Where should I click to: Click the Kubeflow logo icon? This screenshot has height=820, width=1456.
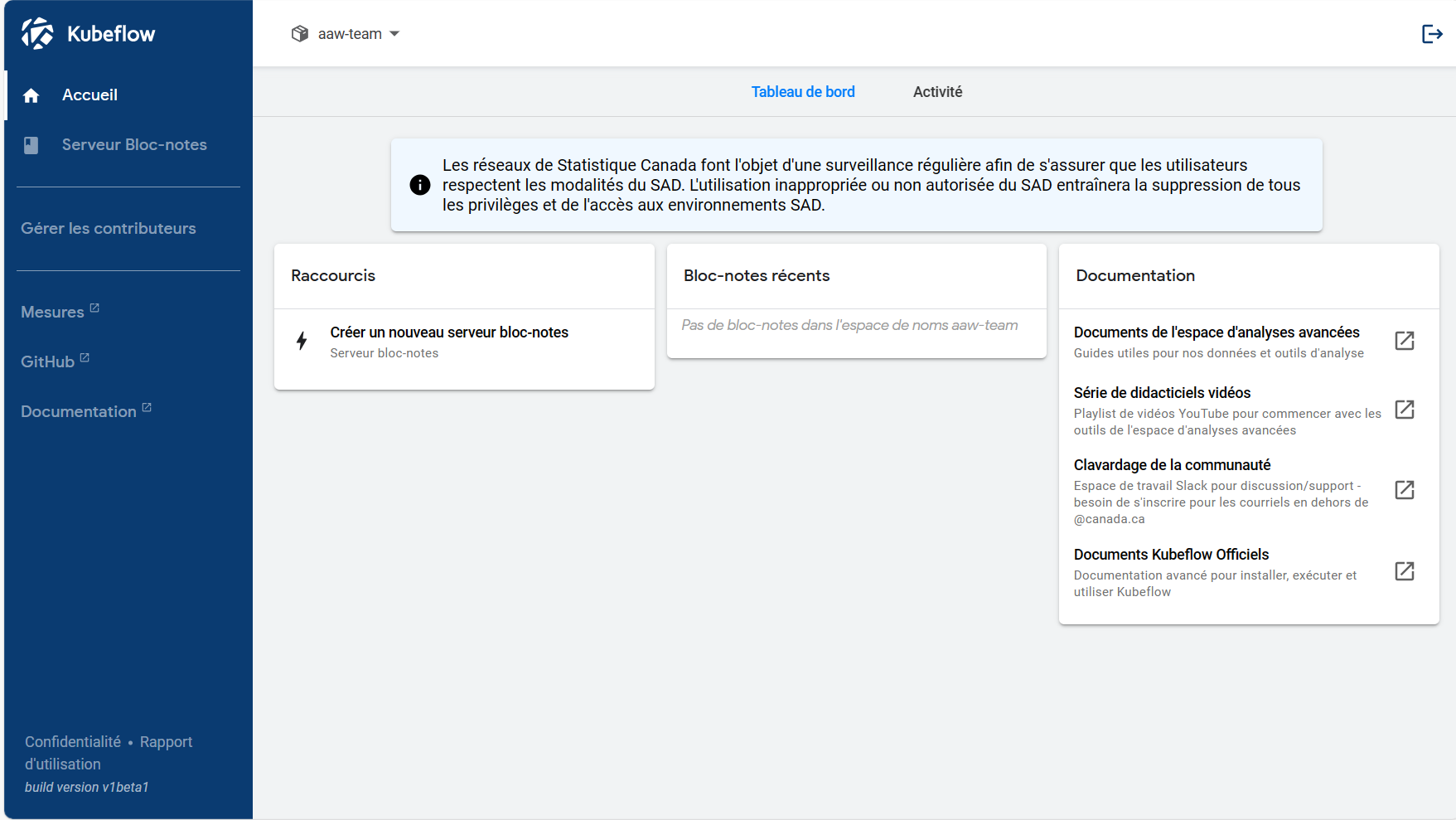click(37, 34)
